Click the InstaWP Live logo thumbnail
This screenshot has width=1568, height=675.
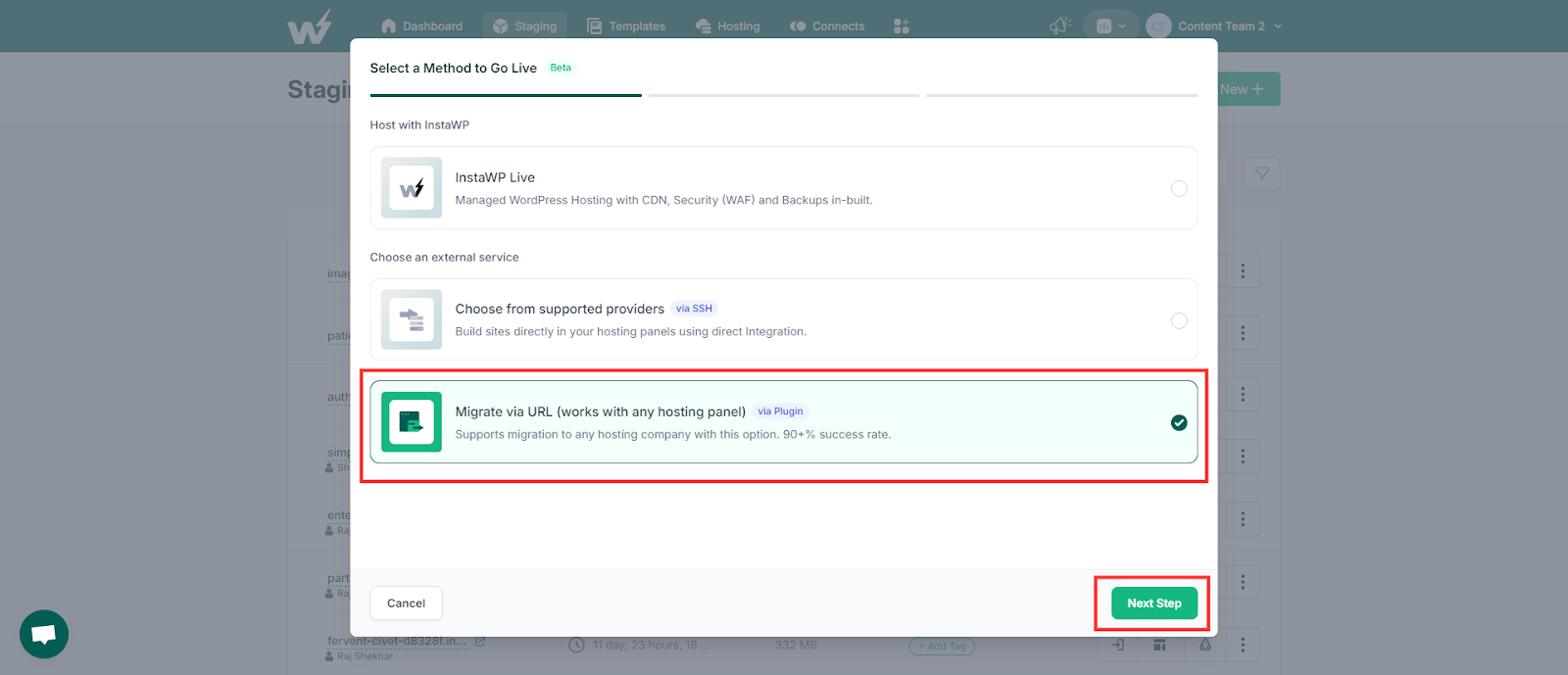coord(412,188)
